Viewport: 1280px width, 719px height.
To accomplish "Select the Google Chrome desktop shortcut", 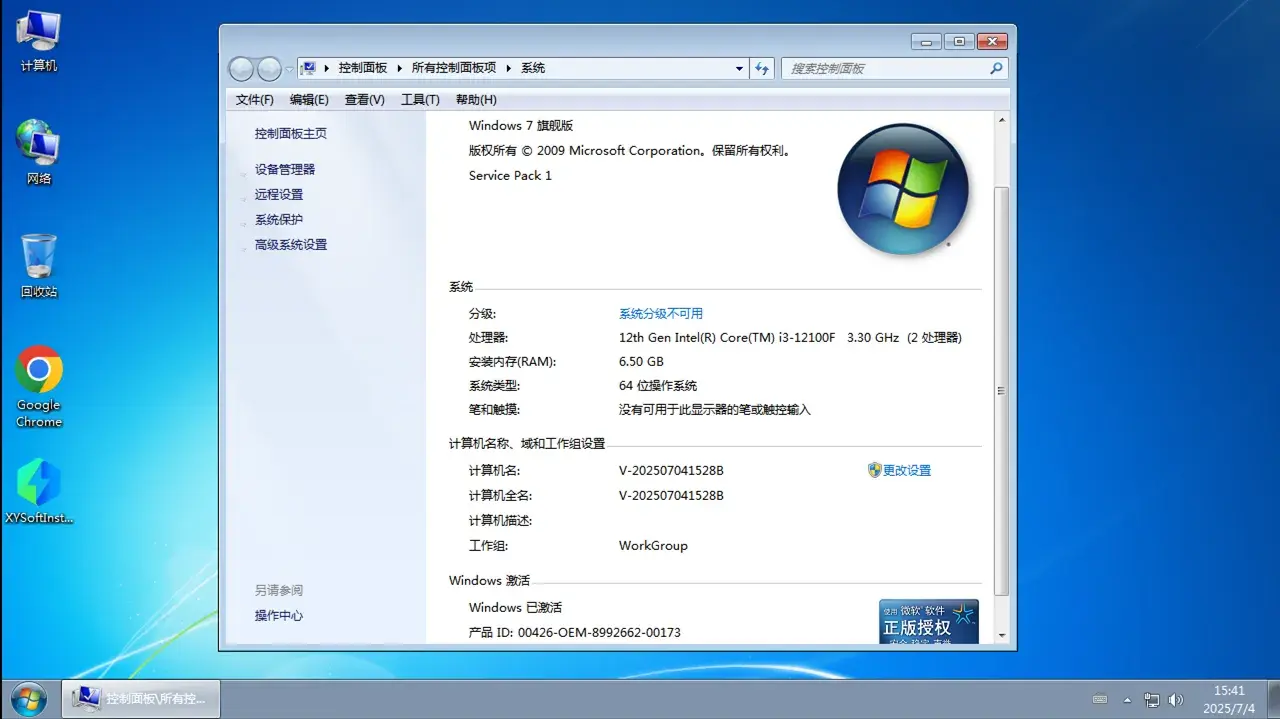I will click(39, 387).
